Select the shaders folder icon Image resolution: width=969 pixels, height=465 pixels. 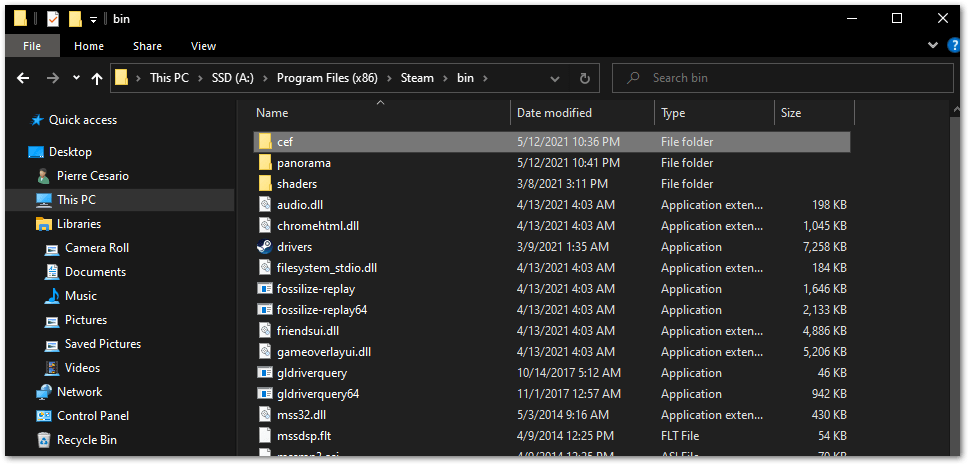(x=265, y=184)
